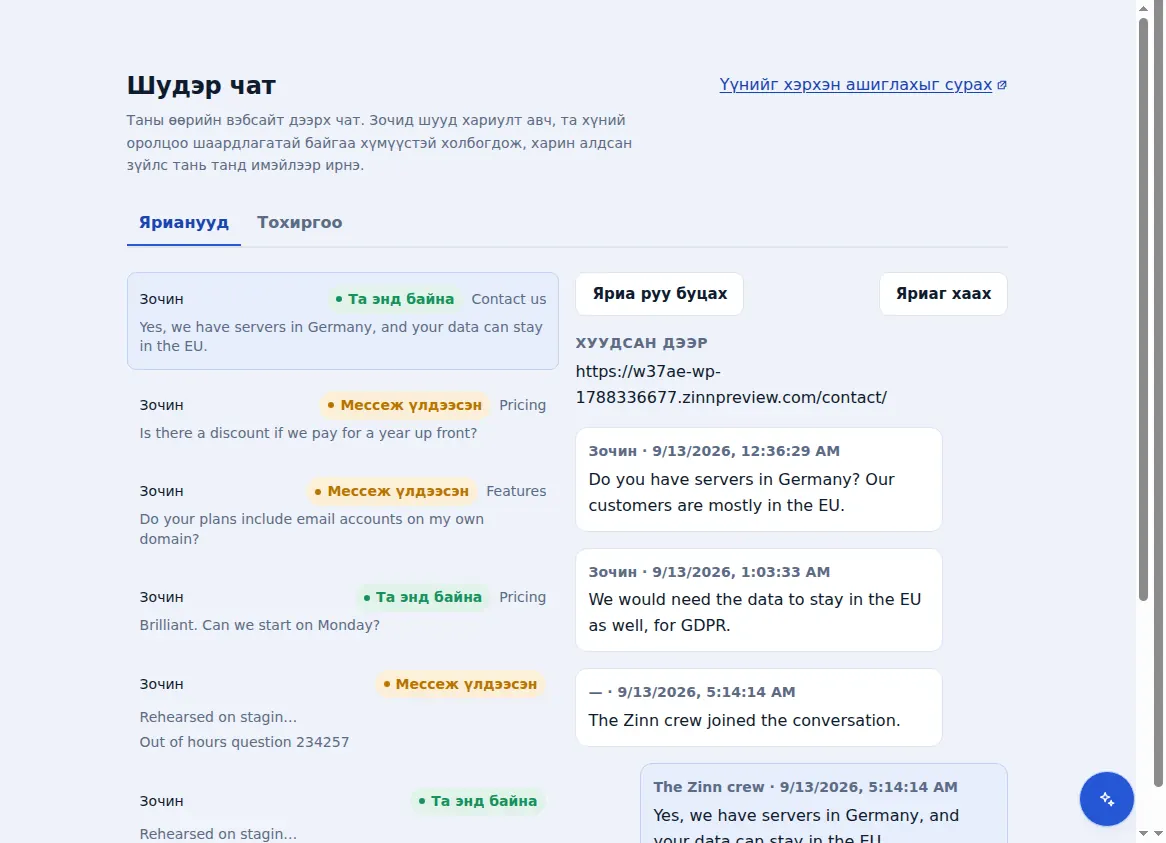Click the page scrollbar thumb

[x=1144, y=309]
